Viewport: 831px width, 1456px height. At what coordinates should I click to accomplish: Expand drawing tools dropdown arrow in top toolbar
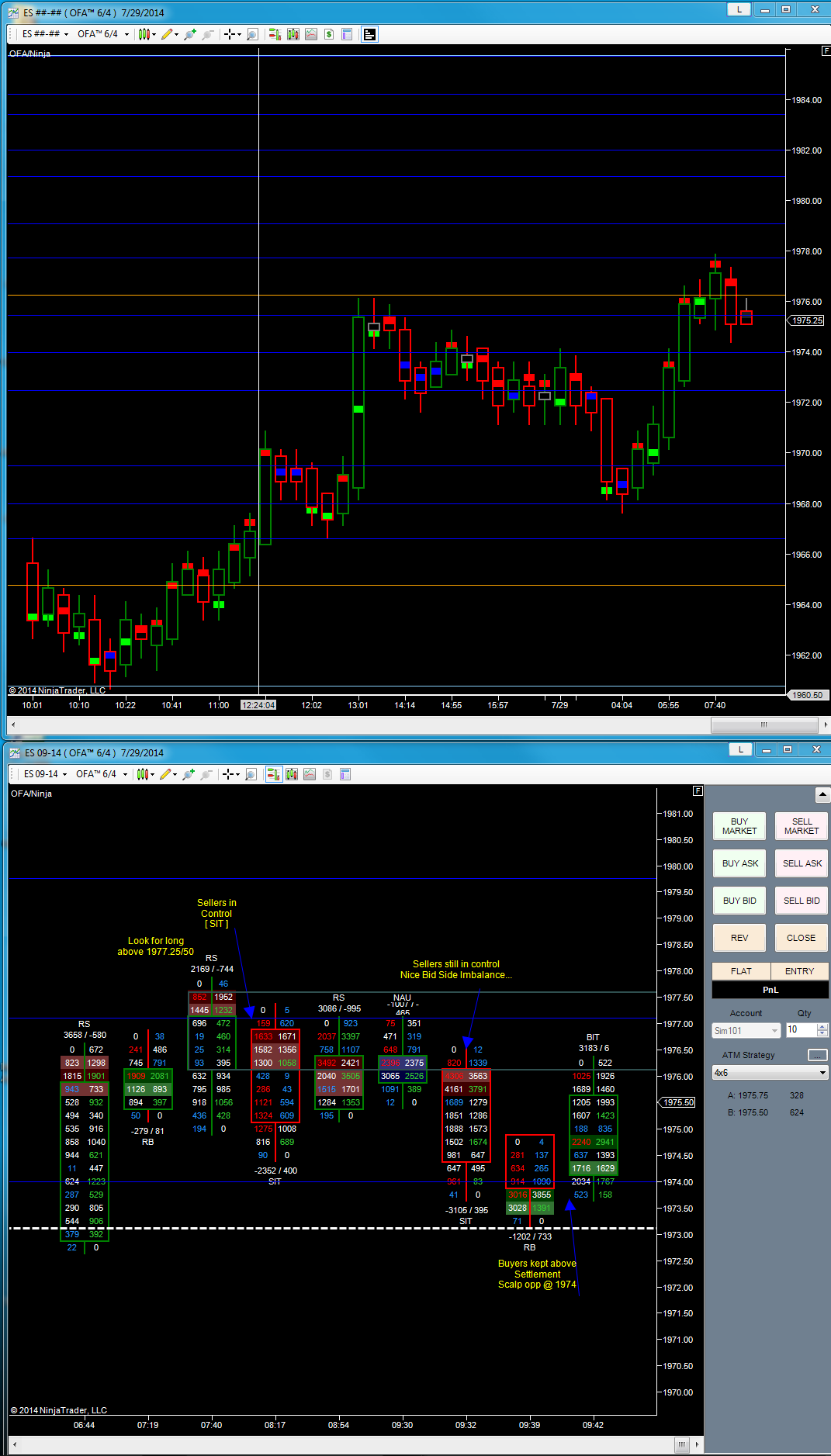click(x=176, y=34)
